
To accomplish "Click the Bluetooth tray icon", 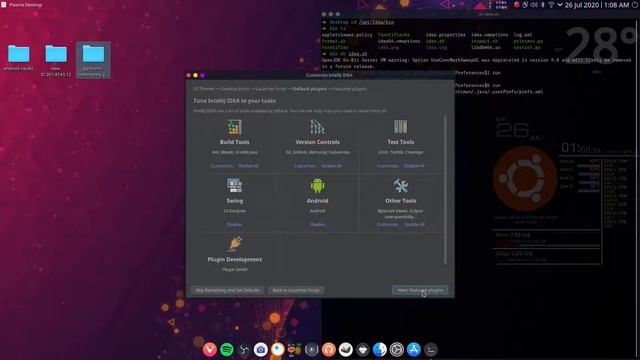I will point(542,5).
